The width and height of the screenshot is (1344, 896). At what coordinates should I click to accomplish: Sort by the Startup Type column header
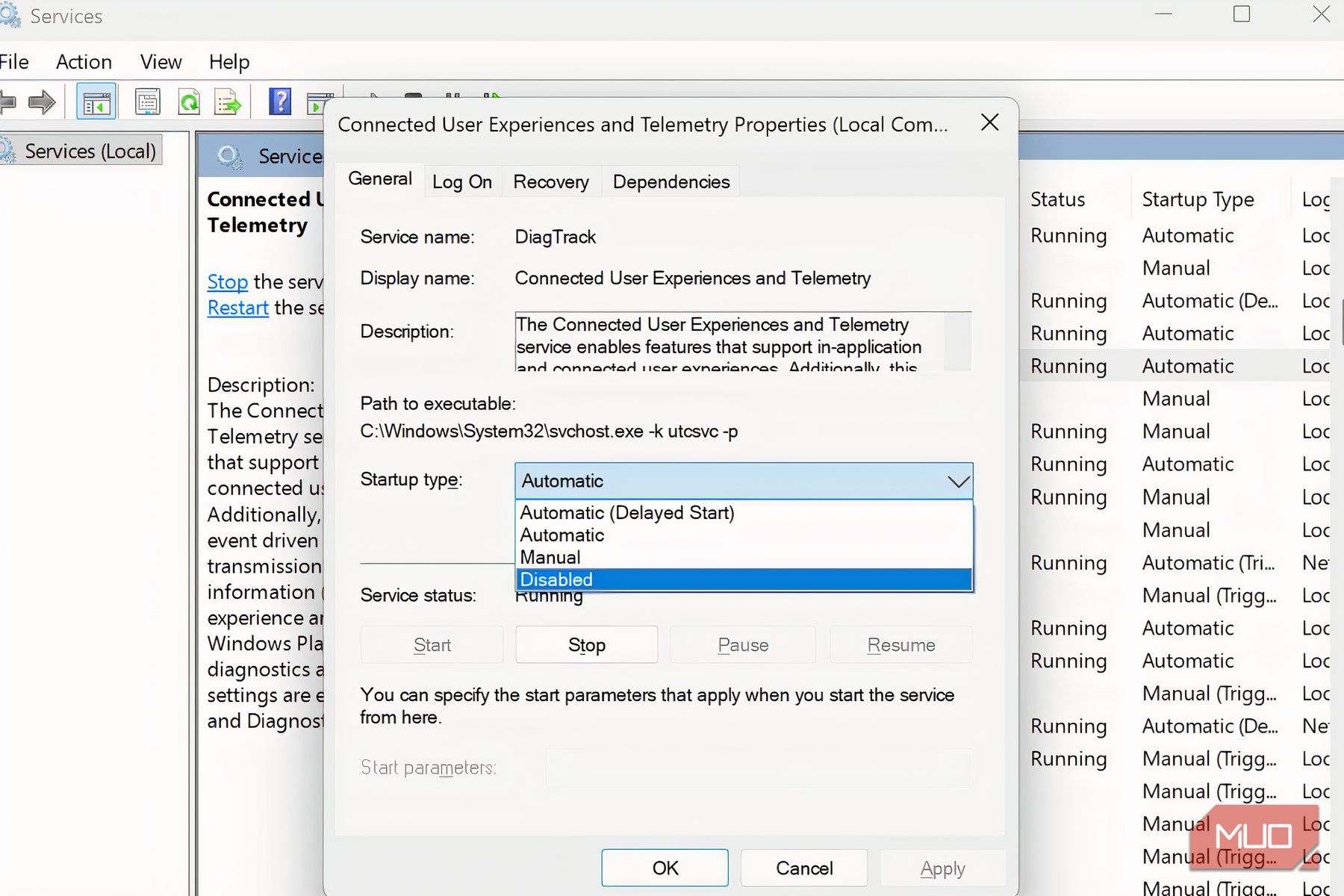[1198, 199]
